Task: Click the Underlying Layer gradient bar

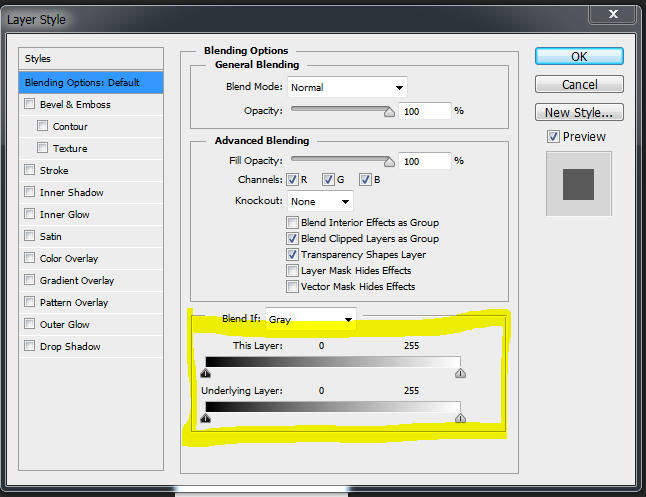Action: tap(333, 407)
